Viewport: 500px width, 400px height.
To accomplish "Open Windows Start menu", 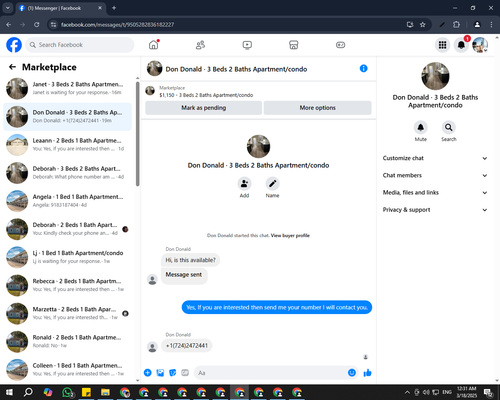I will [x=9, y=392].
